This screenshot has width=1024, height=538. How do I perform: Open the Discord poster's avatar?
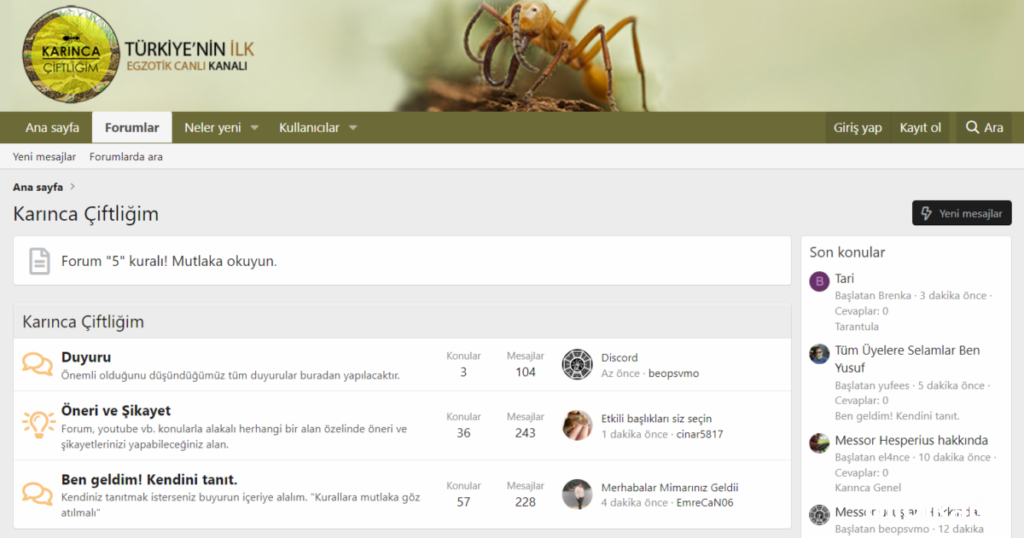tap(577, 364)
